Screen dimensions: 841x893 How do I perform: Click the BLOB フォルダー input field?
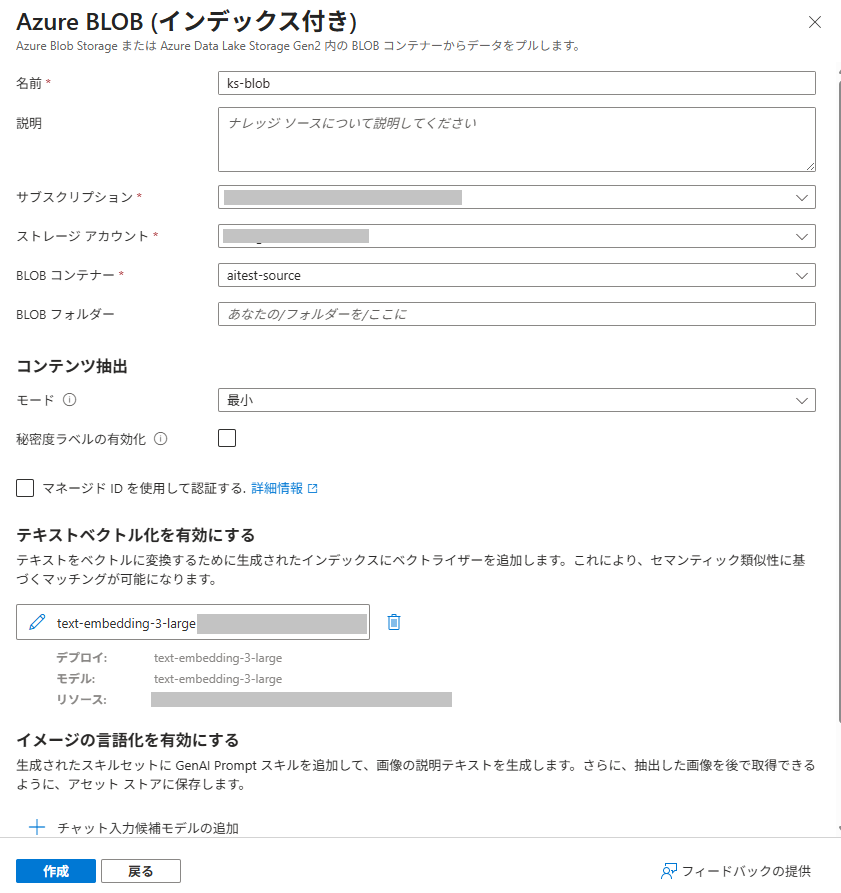click(x=516, y=314)
